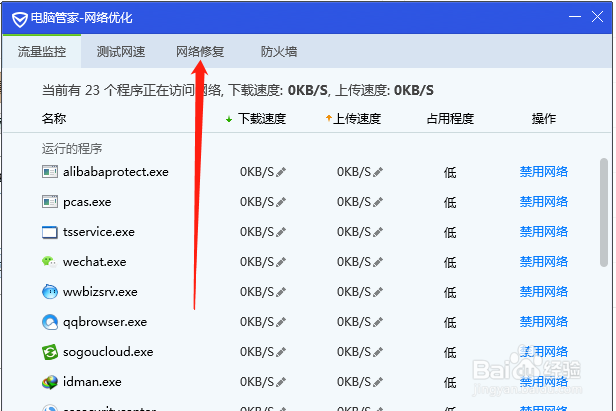Open the 防火墙 tab

point(279,51)
